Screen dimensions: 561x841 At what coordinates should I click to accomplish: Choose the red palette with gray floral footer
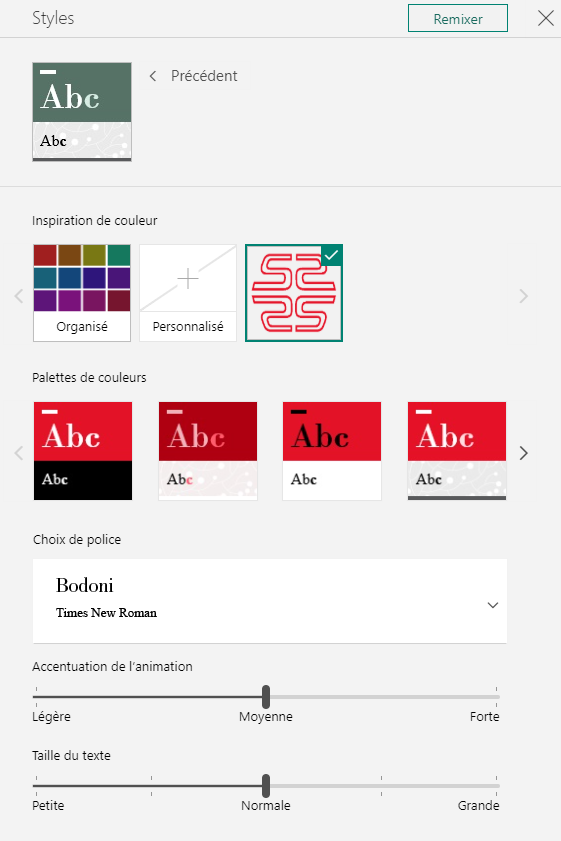click(457, 451)
